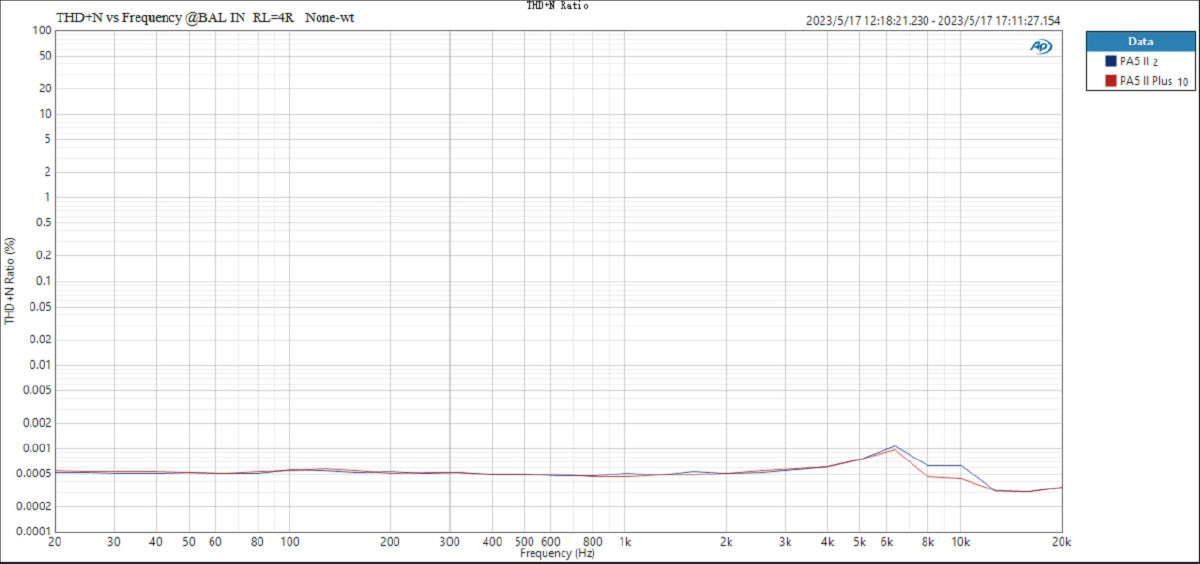1200x564 pixels.
Task: Select the PA5 II trace label in legend
Action: (x=1134, y=62)
